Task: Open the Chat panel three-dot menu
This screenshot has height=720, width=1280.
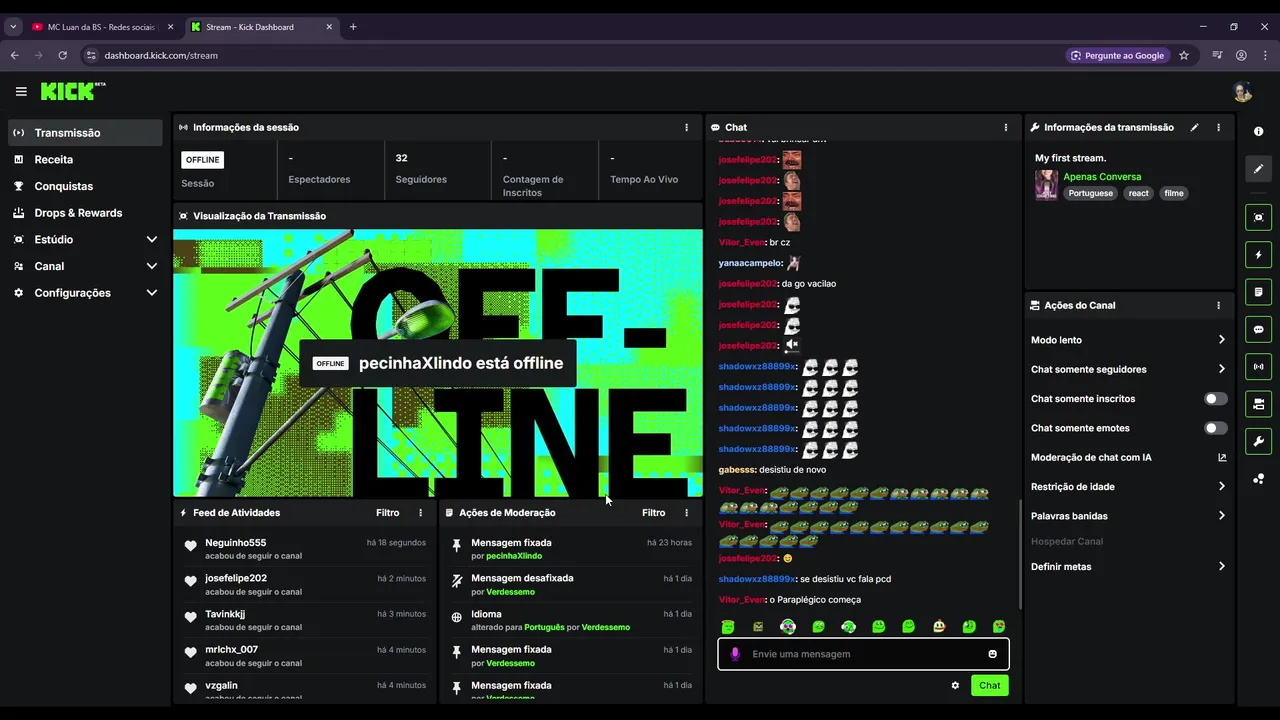Action: [x=1006, y=127]
